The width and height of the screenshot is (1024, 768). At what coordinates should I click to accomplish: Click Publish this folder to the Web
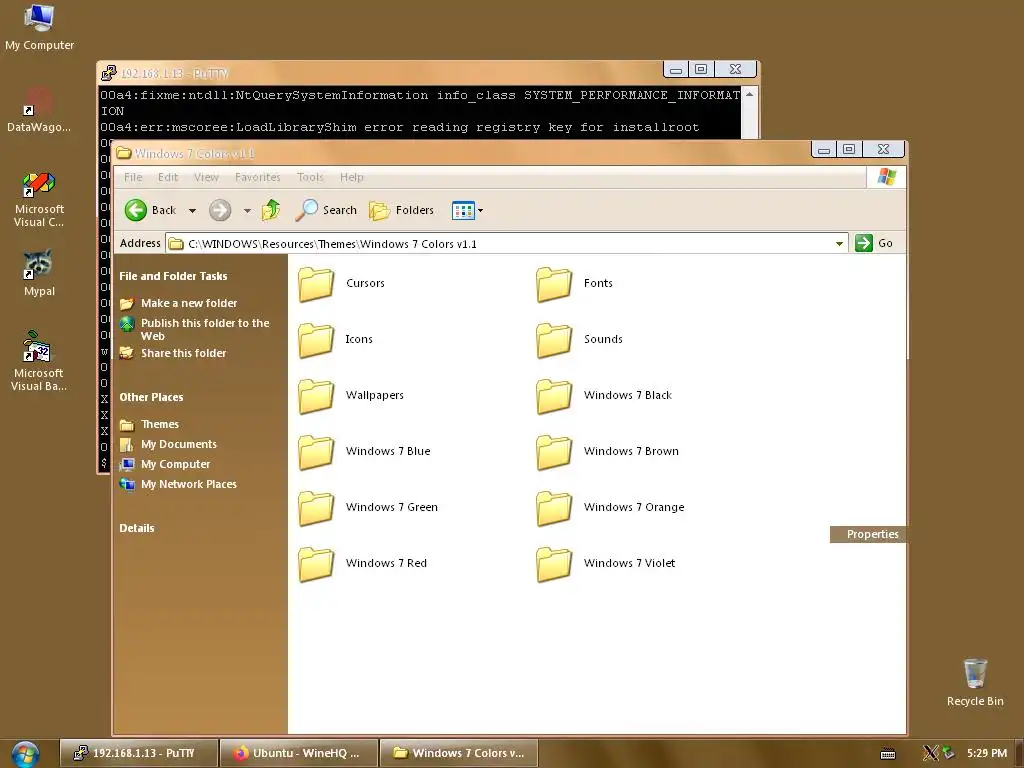tap(195, 329)
